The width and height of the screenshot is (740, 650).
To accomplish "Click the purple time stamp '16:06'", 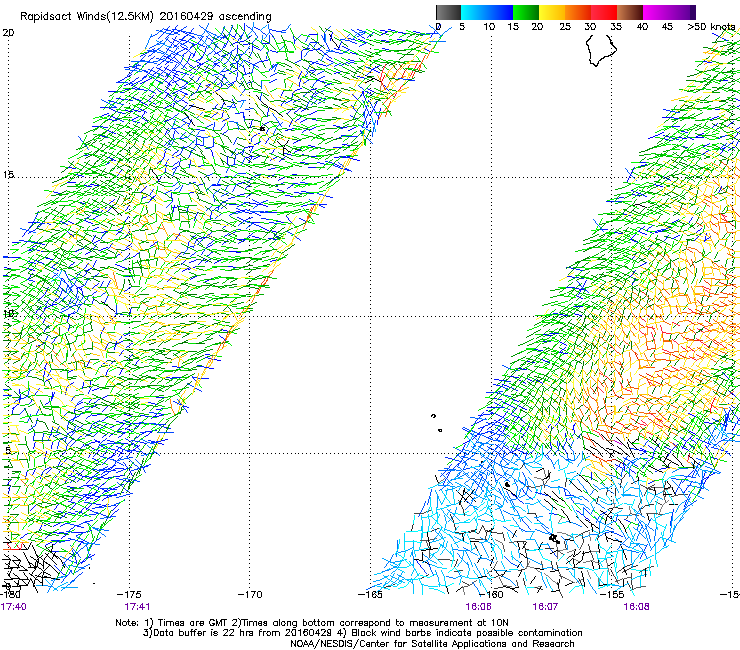I will coord(479,607).
